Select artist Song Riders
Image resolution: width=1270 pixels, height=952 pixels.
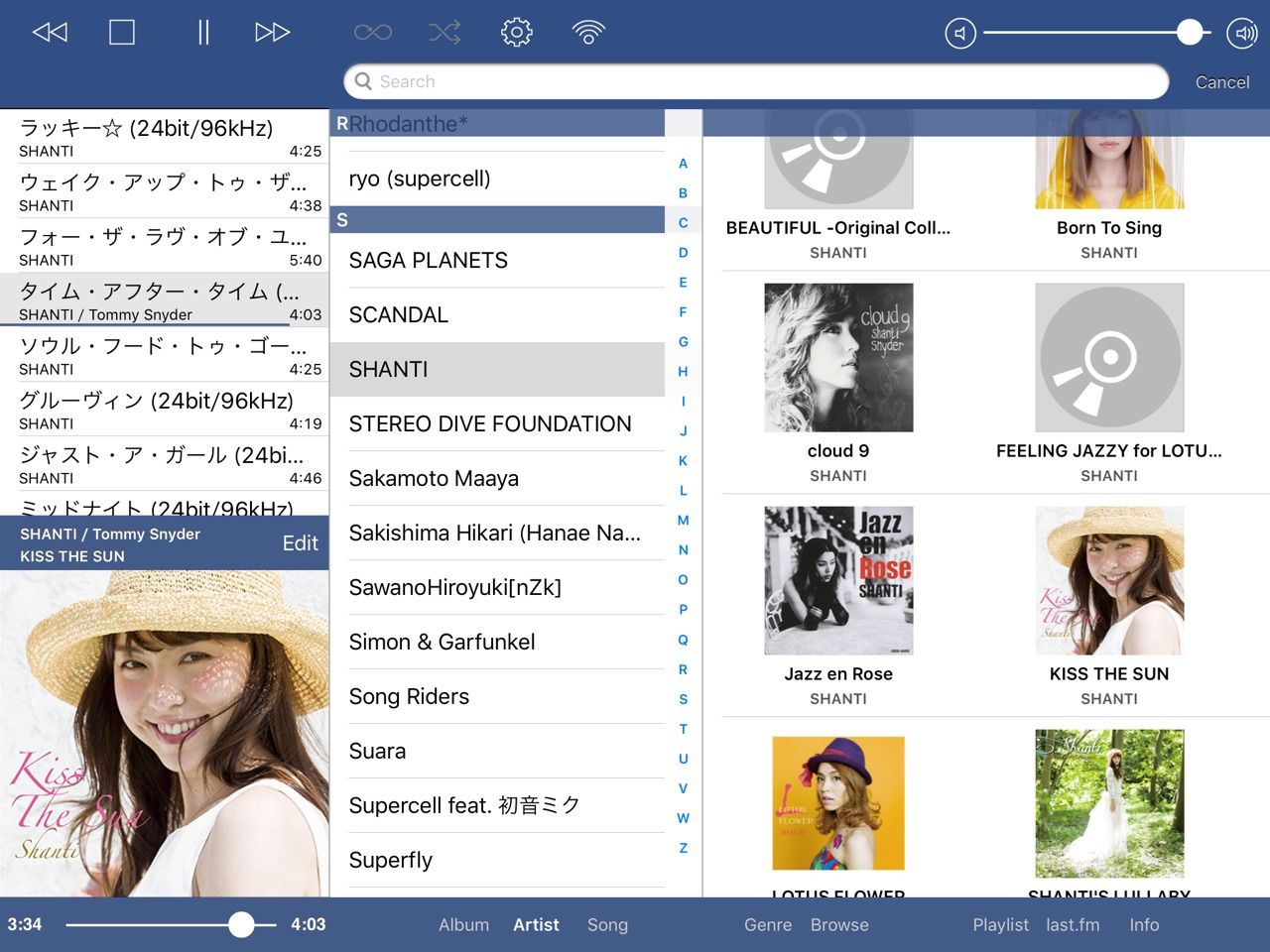click(497, 696)
